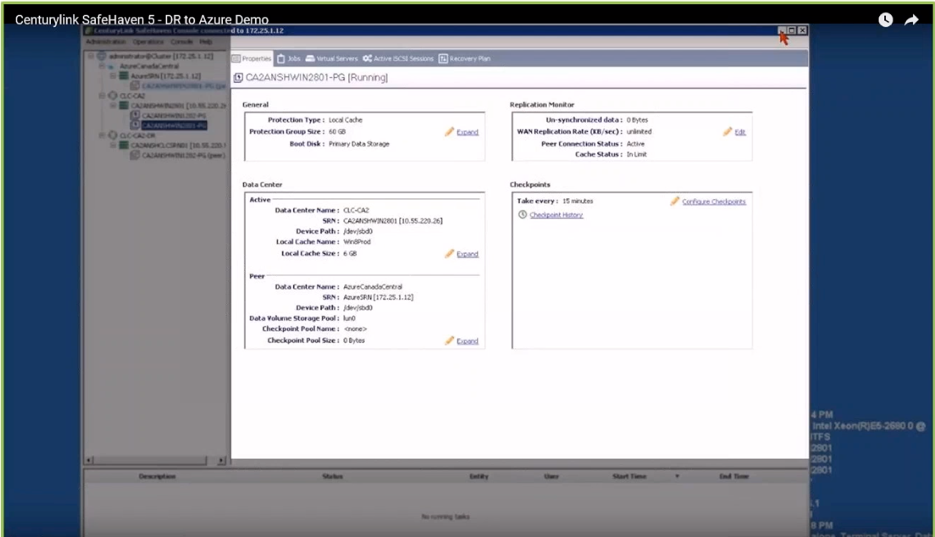The width and height of the screenshot is (935, 537).
Task: Select the highlighted CA2ANSHWIN2801-PG tree item
Action: [x=174, y=125]
